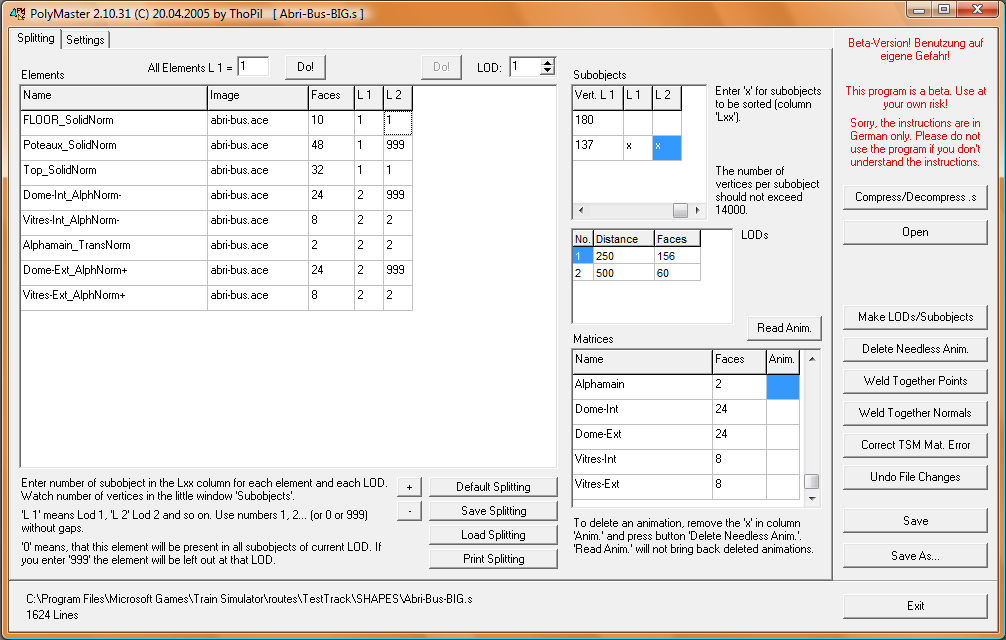The image size is (1006, 640).
Task: Click the Subobjects scrollbar right arrow
Action: click(x=697, y=210)
